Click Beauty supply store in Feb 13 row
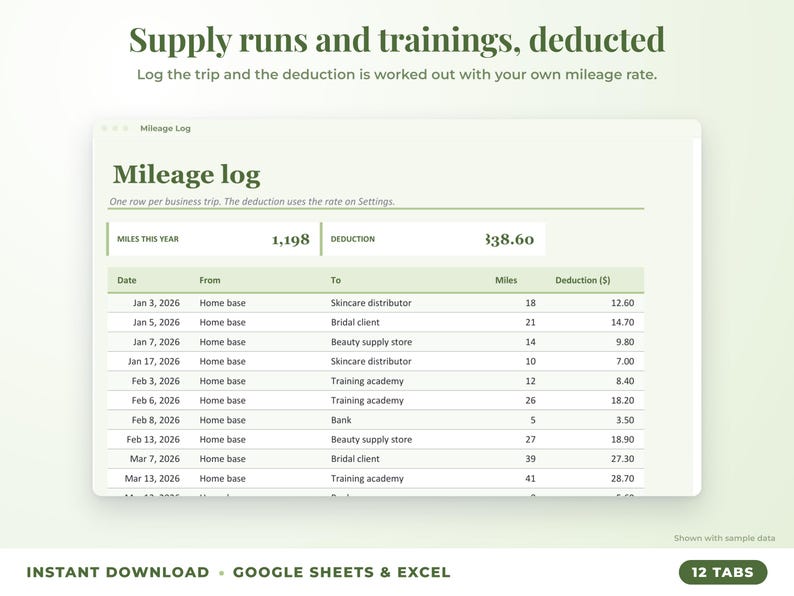Screen dimensions: 794x596 coord(371,439)
